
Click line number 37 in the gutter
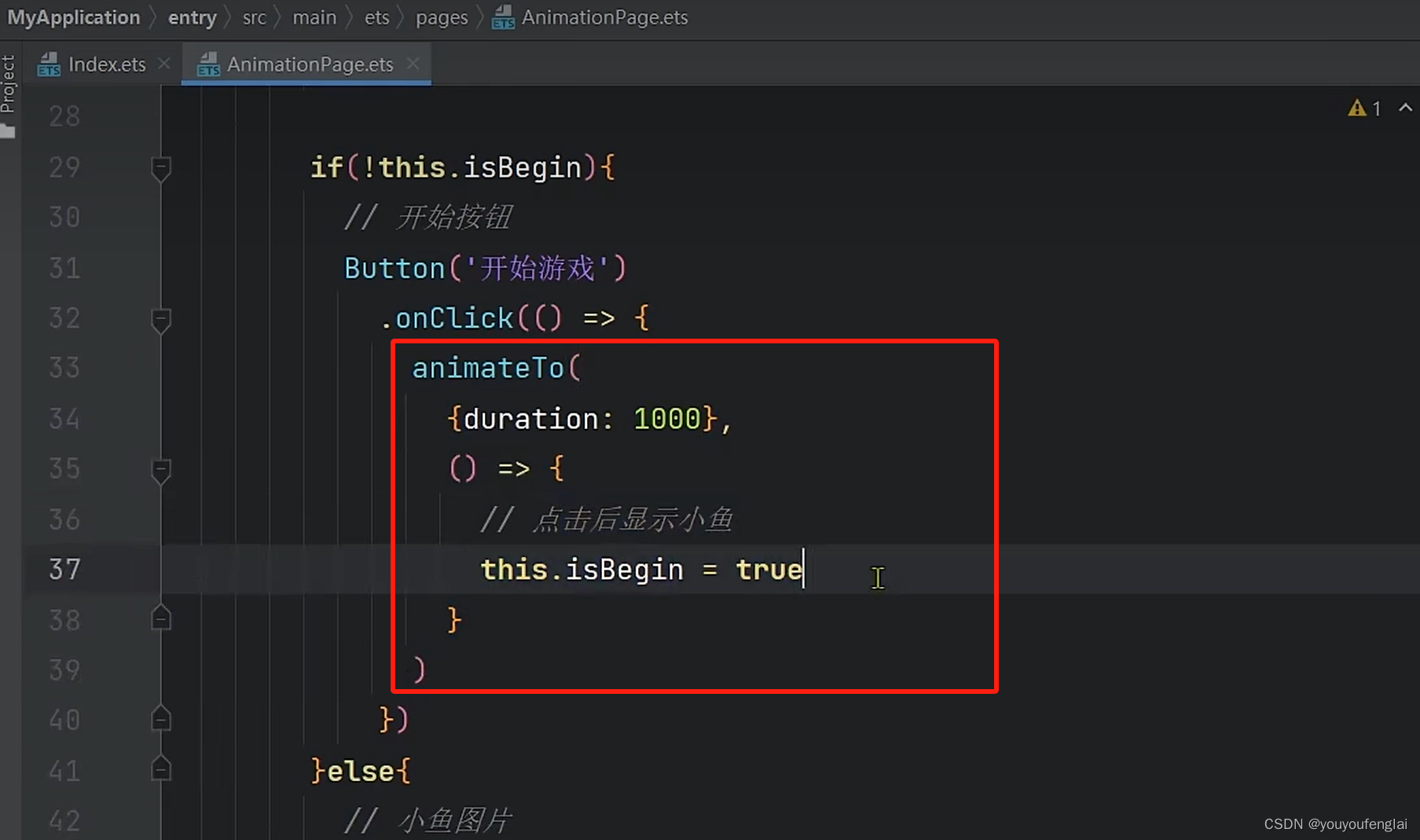[x=64, y=569]
